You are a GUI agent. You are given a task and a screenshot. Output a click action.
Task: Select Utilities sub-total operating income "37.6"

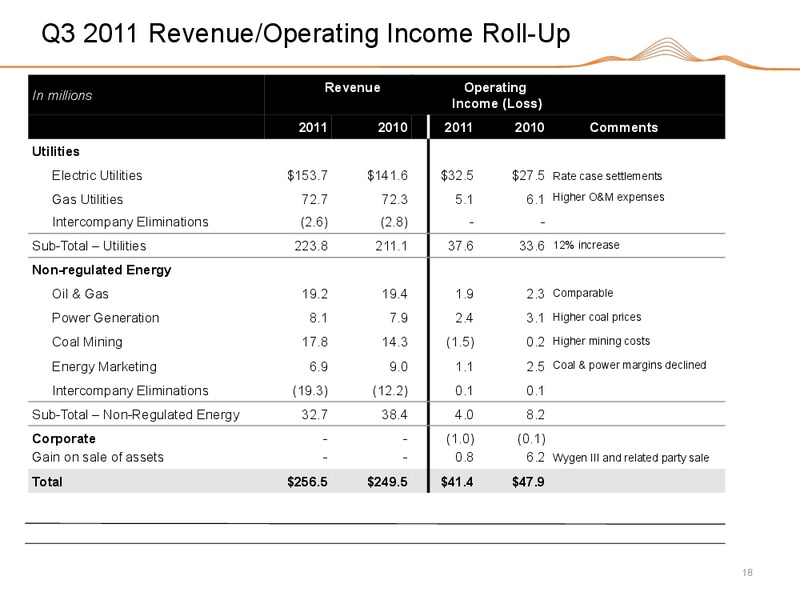pyautogui.click(x=460, y=246)
